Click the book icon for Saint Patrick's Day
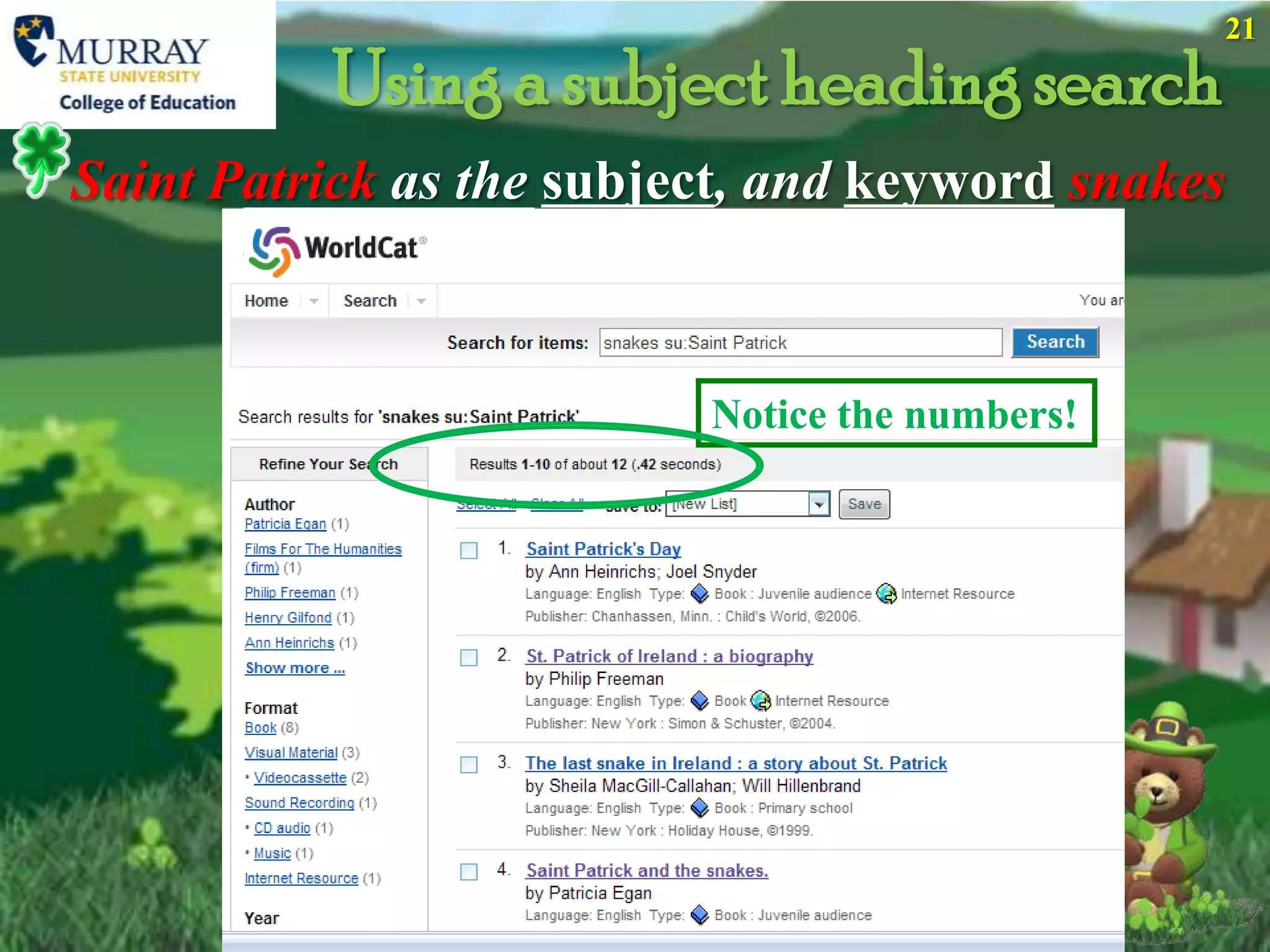The width and height of the screenshot is (1270, 952). point(699,594)
